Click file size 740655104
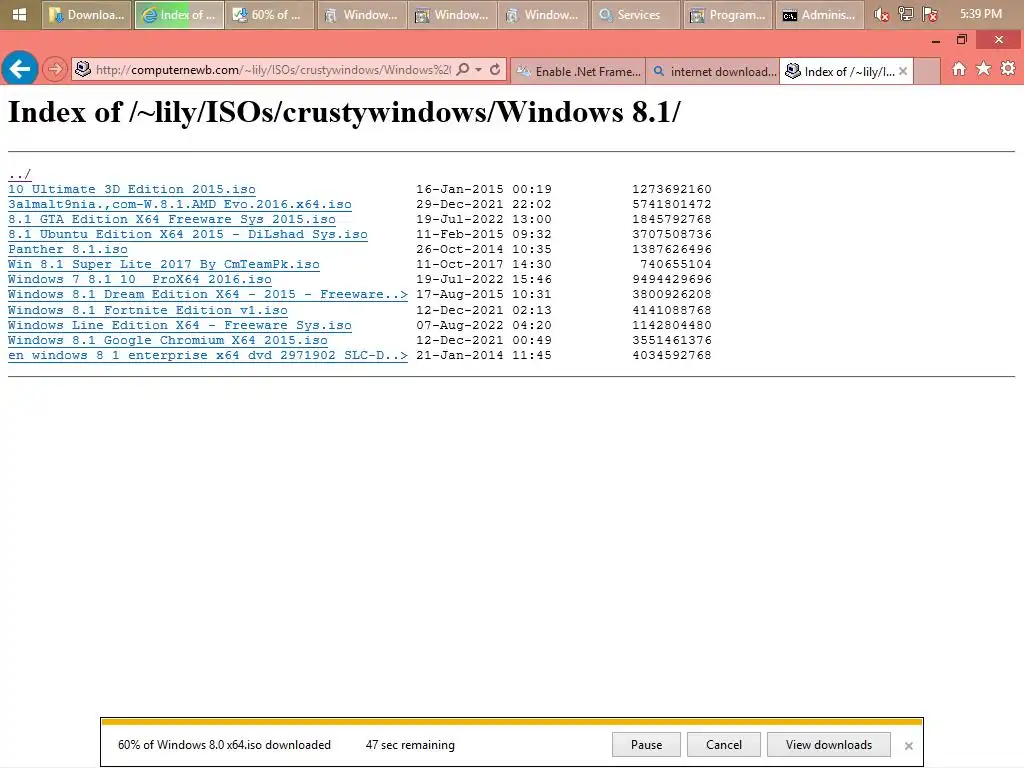 (675, 264)
